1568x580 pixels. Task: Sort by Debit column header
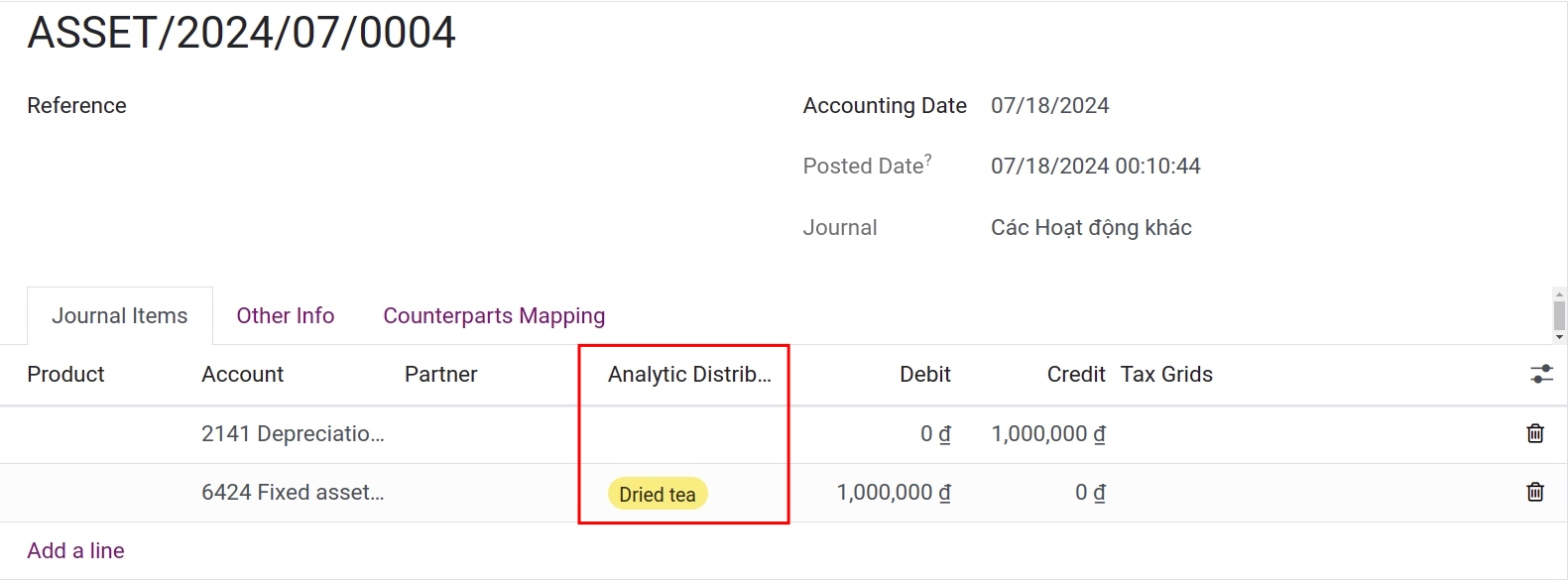click(924, 374)
